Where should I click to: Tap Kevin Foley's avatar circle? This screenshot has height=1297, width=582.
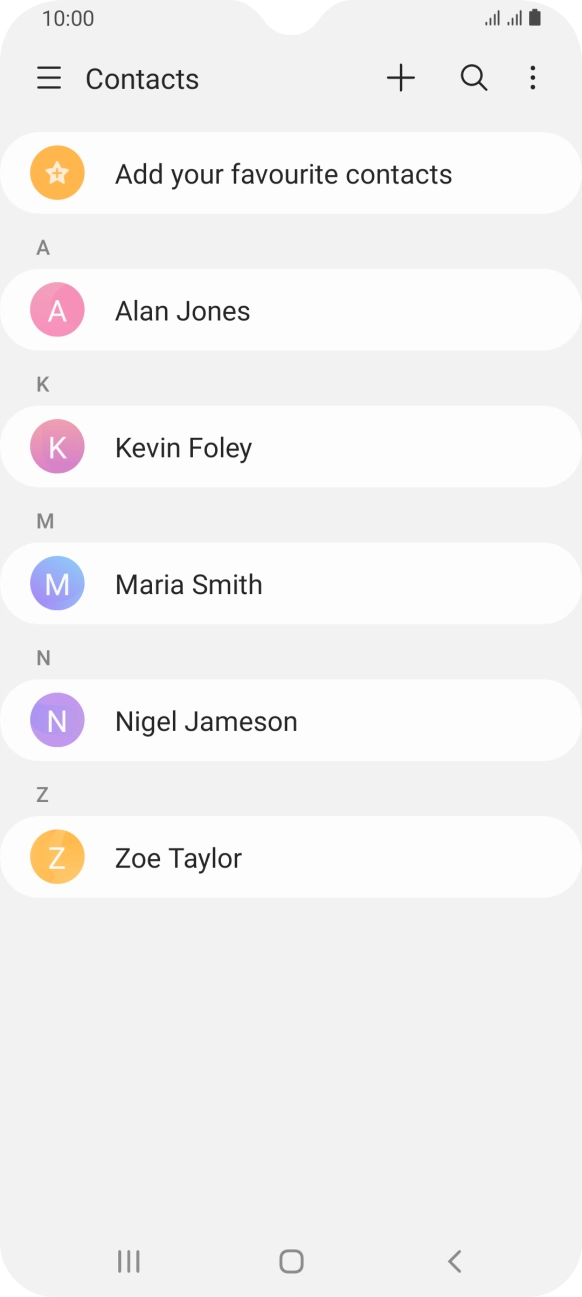click(57, 447)
